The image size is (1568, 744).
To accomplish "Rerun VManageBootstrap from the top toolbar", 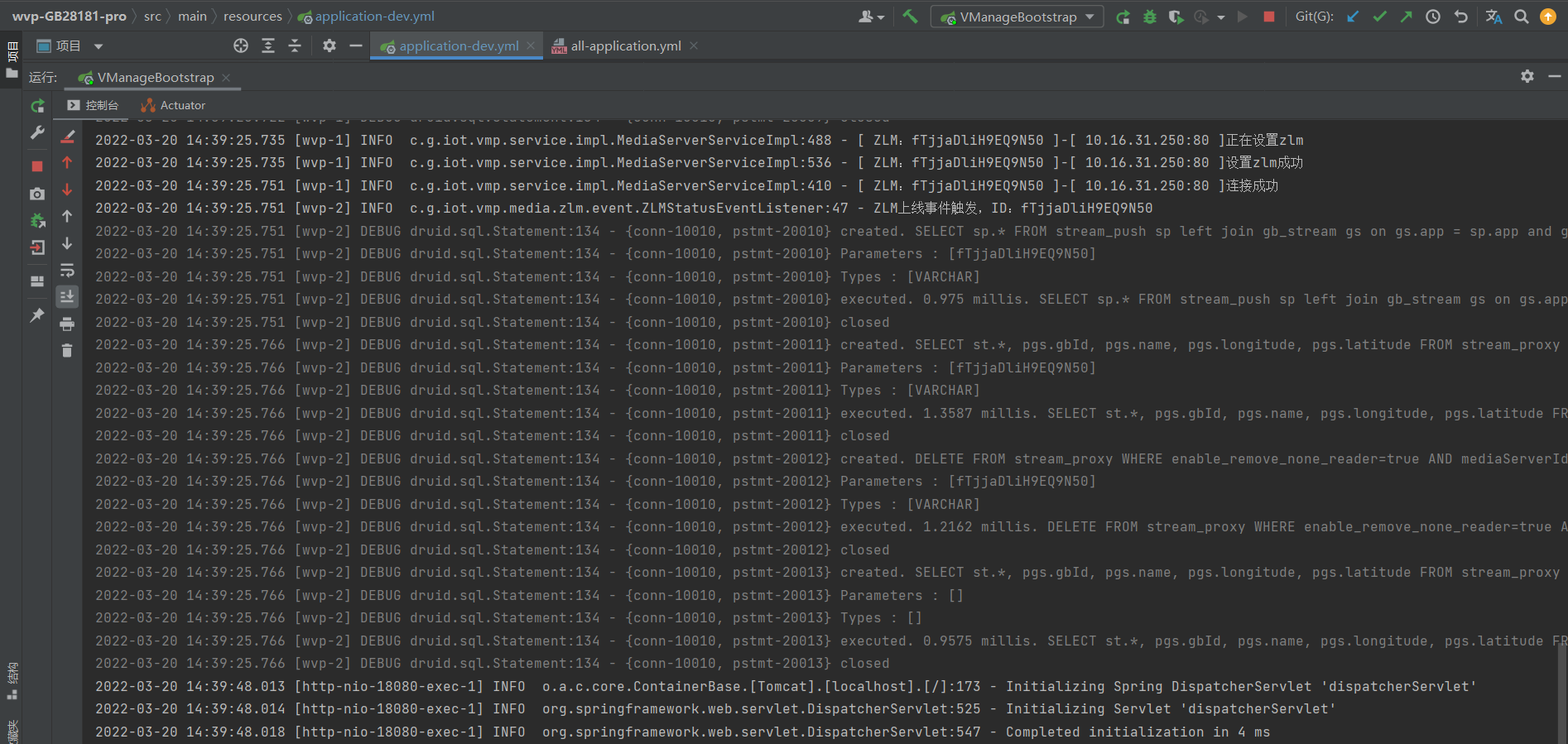I will pos(1123,17).
